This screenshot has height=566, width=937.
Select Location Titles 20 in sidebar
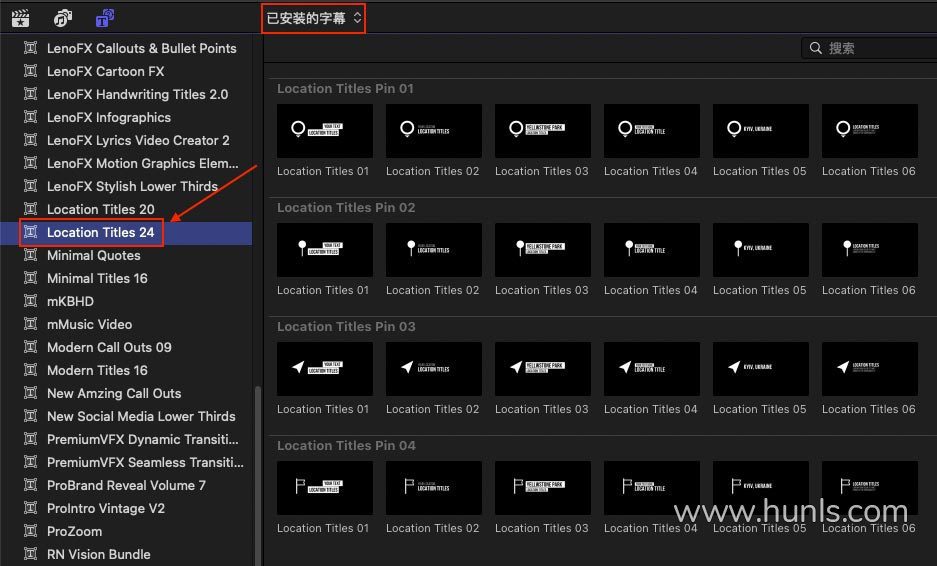[x=100, y=209]
